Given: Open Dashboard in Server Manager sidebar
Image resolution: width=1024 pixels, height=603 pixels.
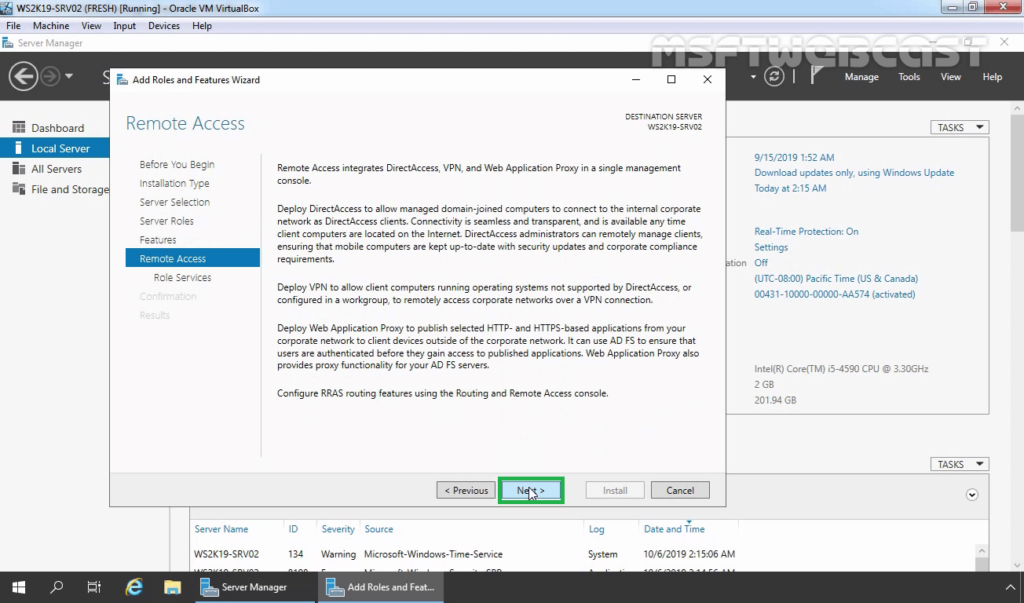Looking at the screenshot, I should 55,128.
